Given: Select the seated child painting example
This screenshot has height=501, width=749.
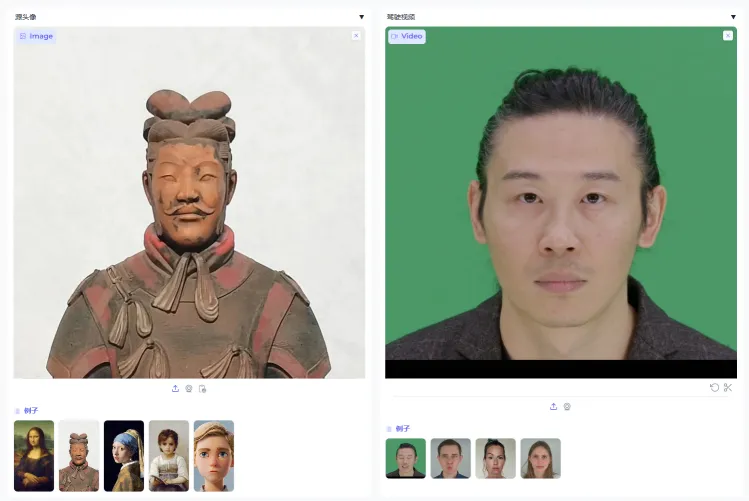Looking at the screenshot, I should (169, 456).
